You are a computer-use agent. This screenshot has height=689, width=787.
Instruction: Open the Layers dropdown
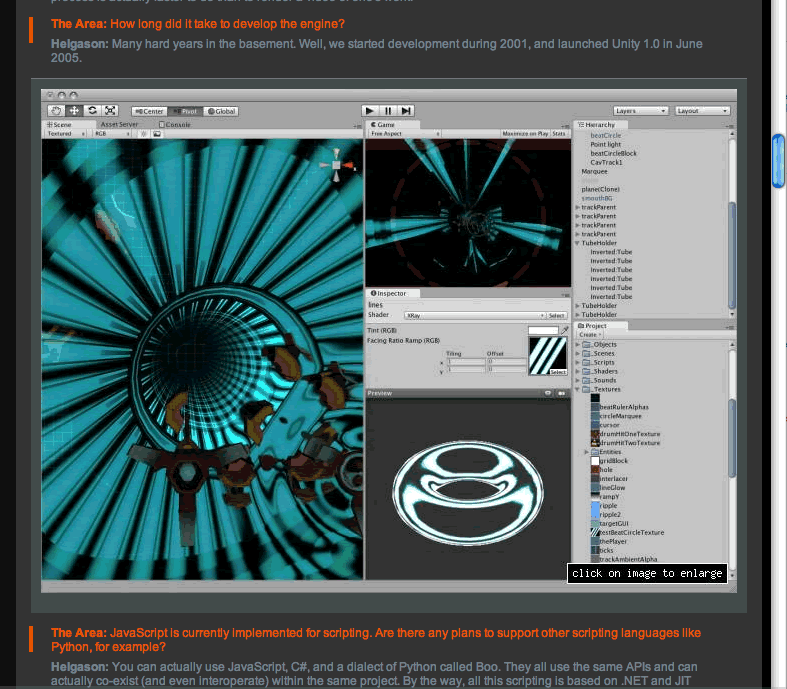point(640,111)
